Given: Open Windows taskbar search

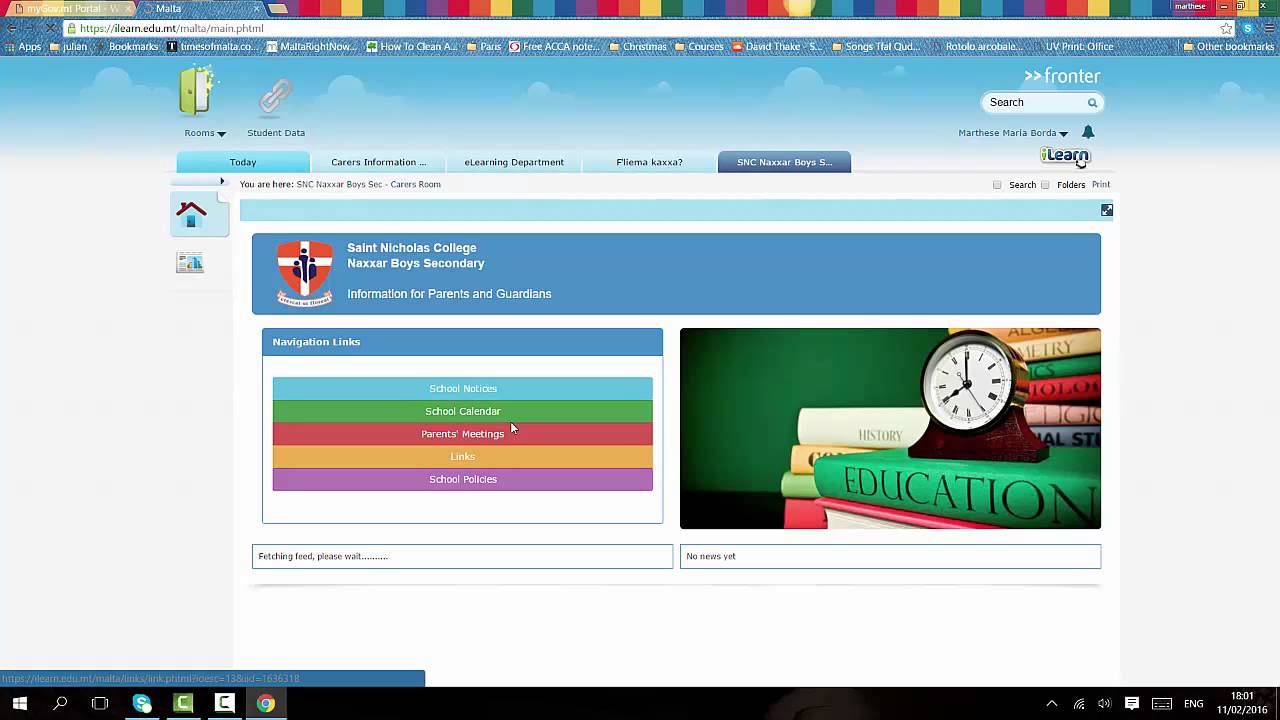Looking at the screenshot, I should pyautogui.click(x=60, y=703).
